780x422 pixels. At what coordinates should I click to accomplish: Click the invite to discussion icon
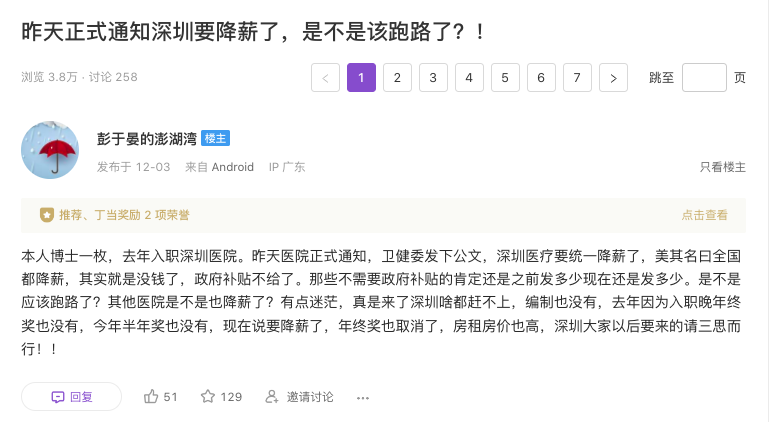tap(271, 397)
